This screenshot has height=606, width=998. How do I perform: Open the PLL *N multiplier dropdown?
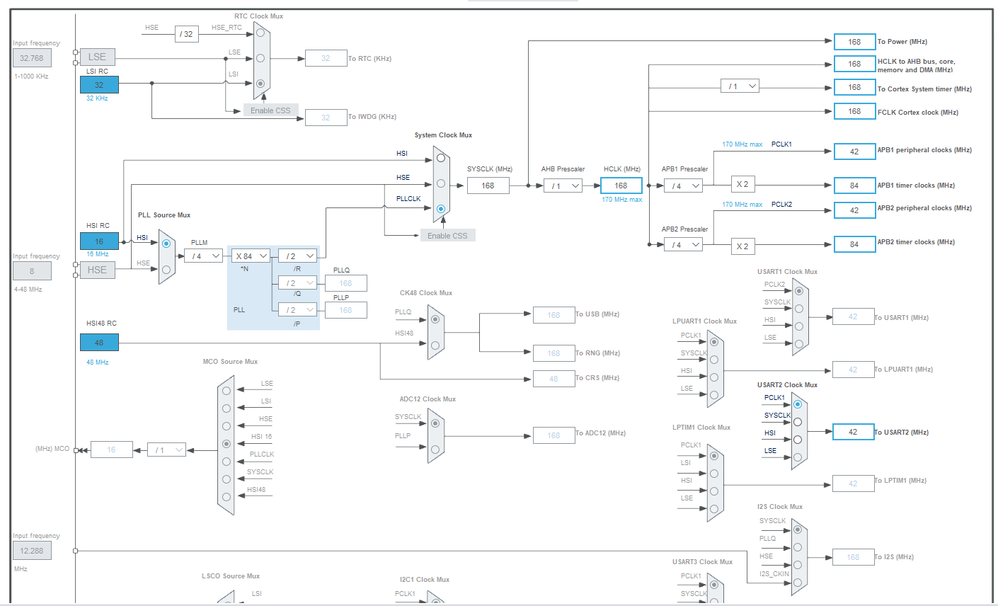tap(251, 256)
